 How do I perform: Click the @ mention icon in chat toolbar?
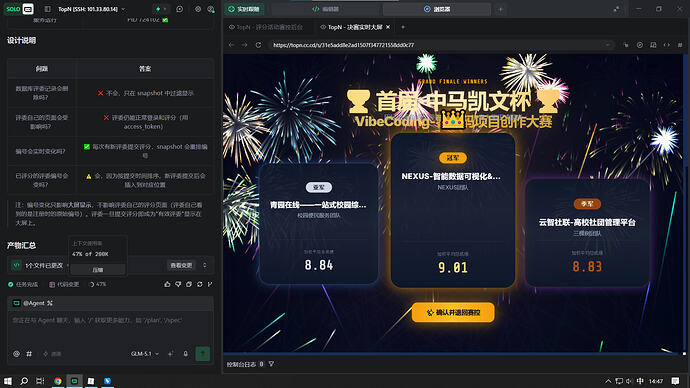pyautogui.click(x=16, y=354)
